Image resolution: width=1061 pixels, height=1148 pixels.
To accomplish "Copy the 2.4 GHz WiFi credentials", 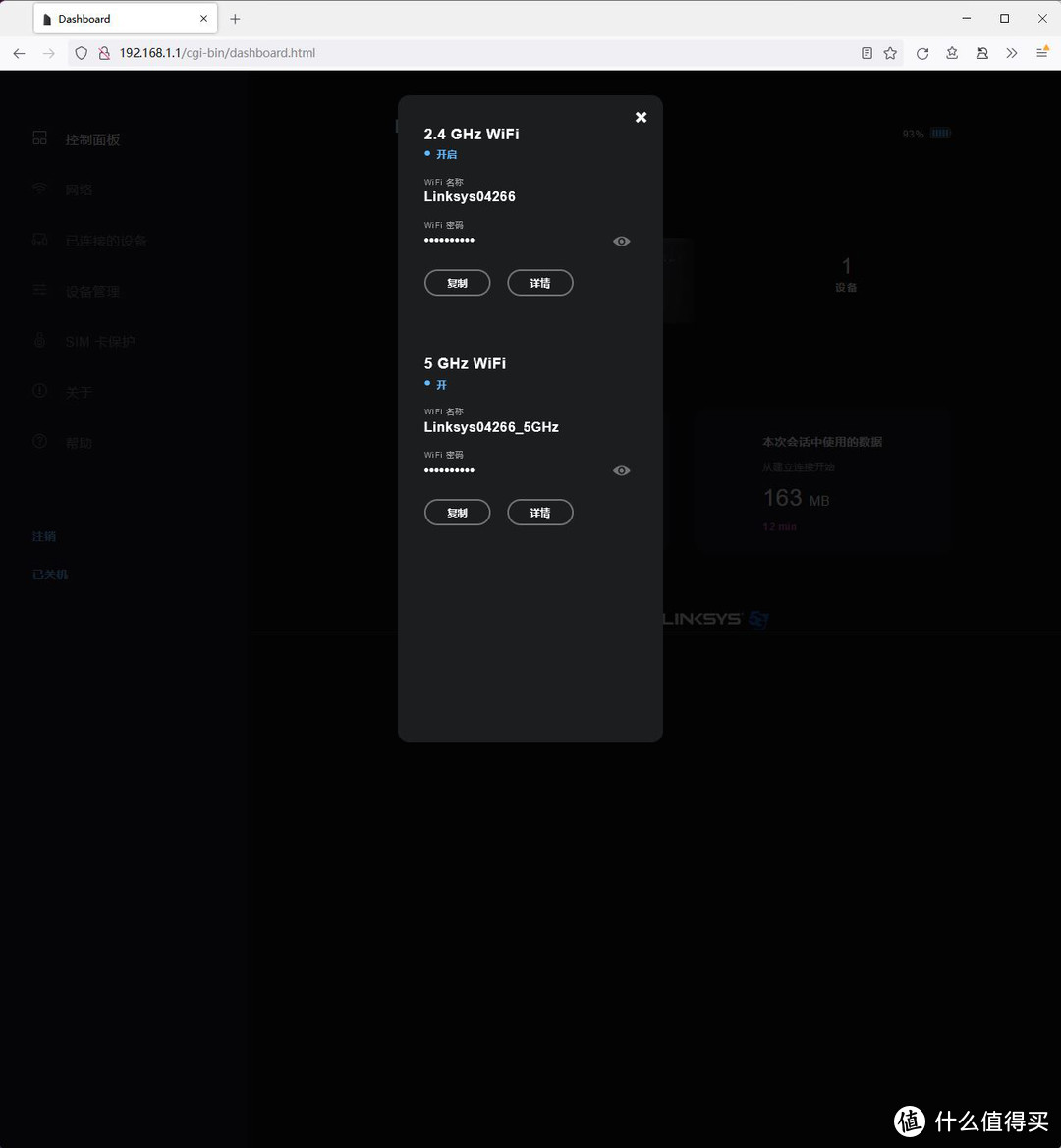I will [457, 283].
